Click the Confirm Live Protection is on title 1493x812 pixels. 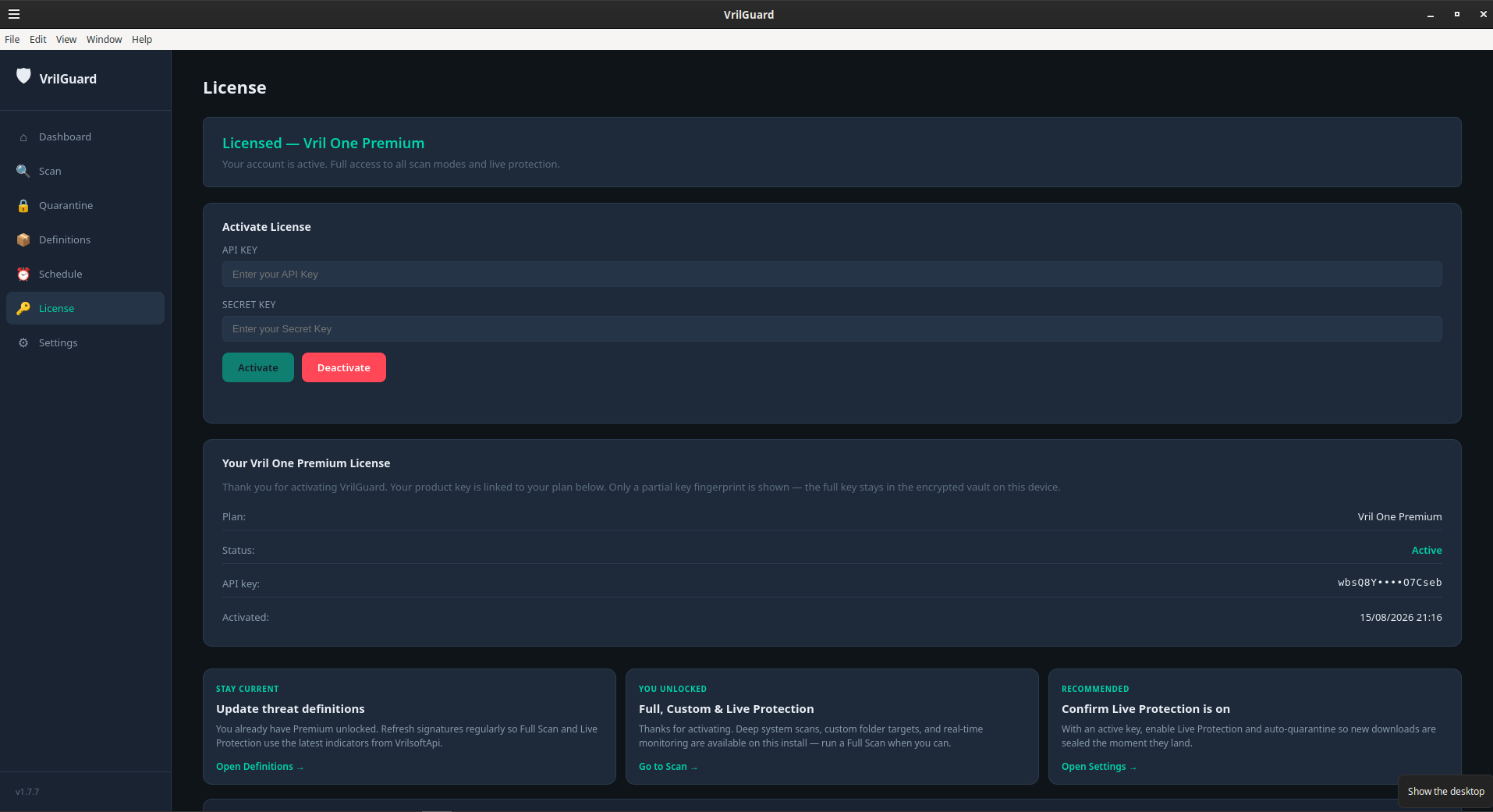1145,709
